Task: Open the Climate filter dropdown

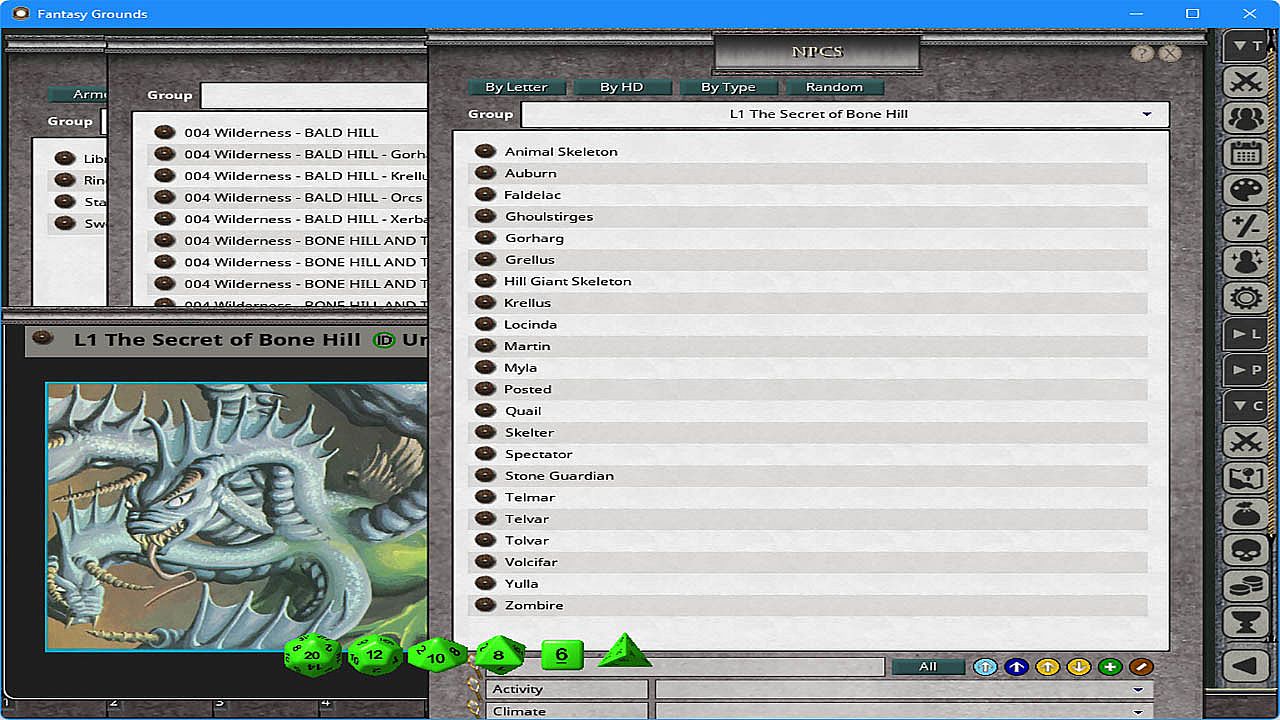Action: 904,711
